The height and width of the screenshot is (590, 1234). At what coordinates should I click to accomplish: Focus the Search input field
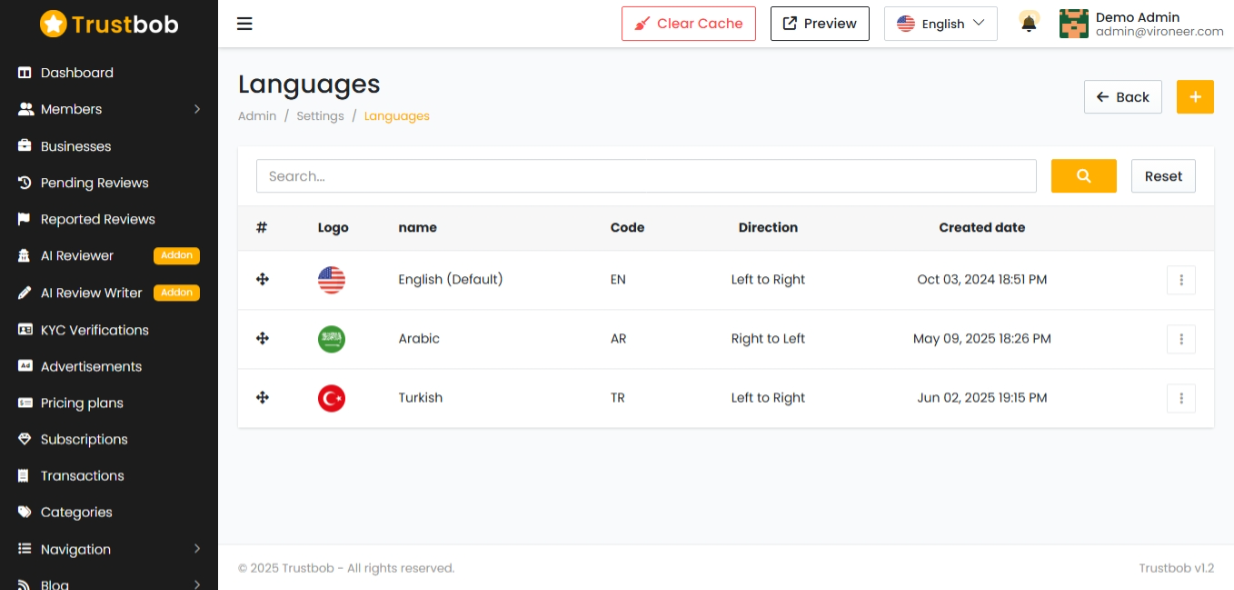tap(646, 176)
